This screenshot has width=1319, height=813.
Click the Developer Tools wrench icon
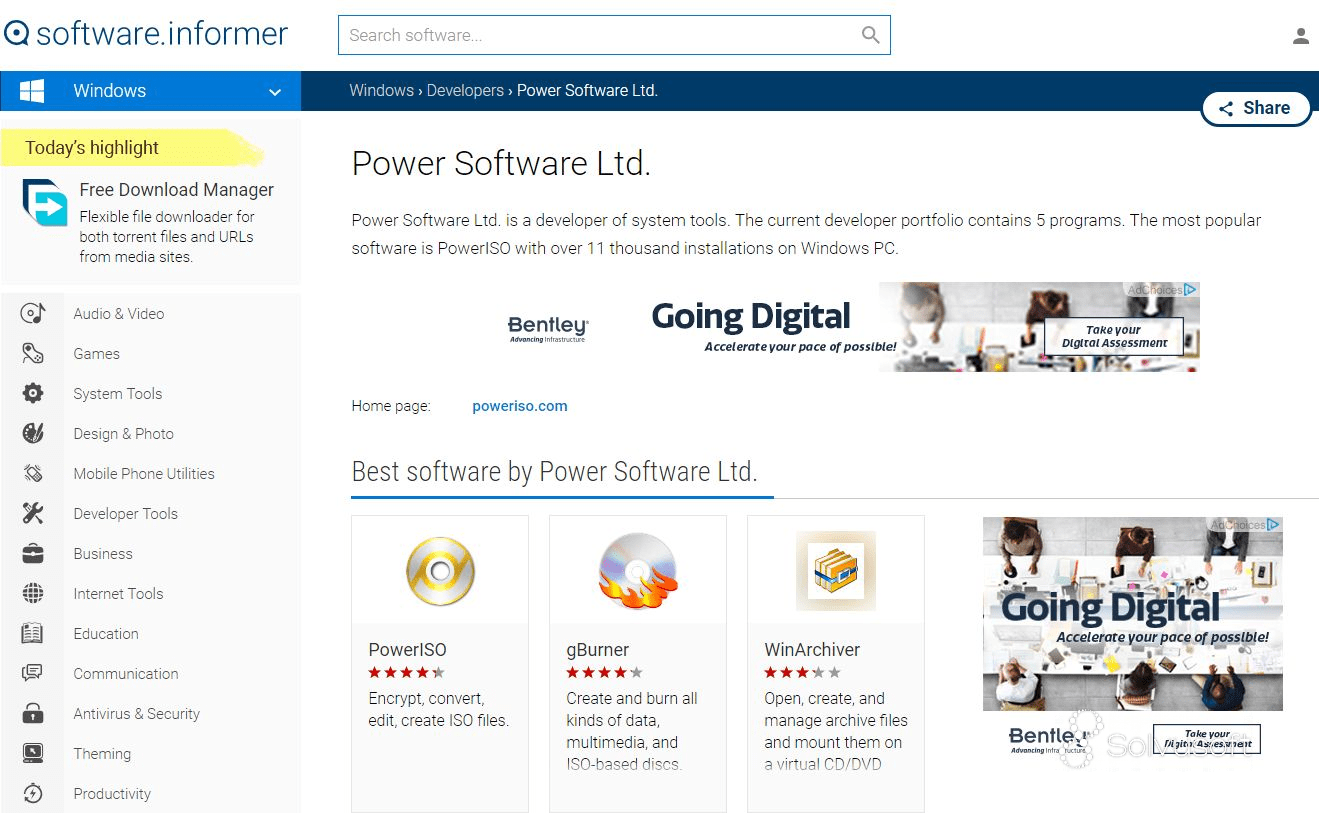point(33,514)
